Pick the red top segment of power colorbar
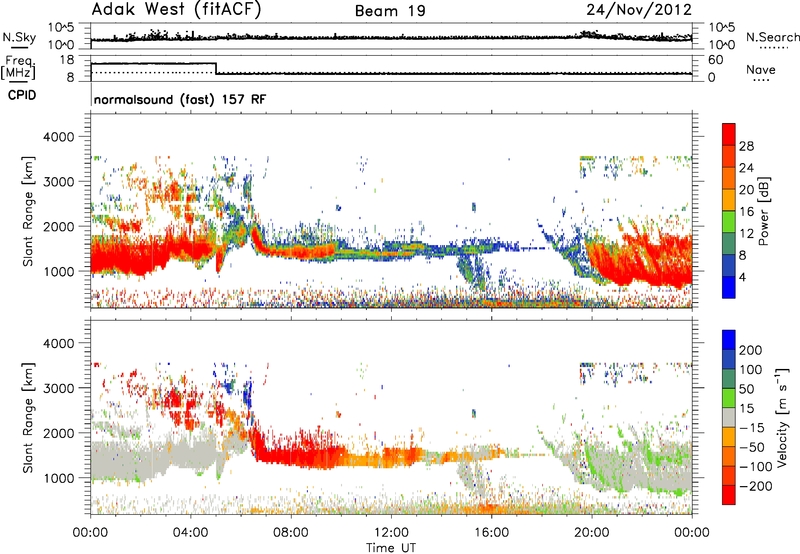Screen dimensions: 800x554 tap(729, 135)
